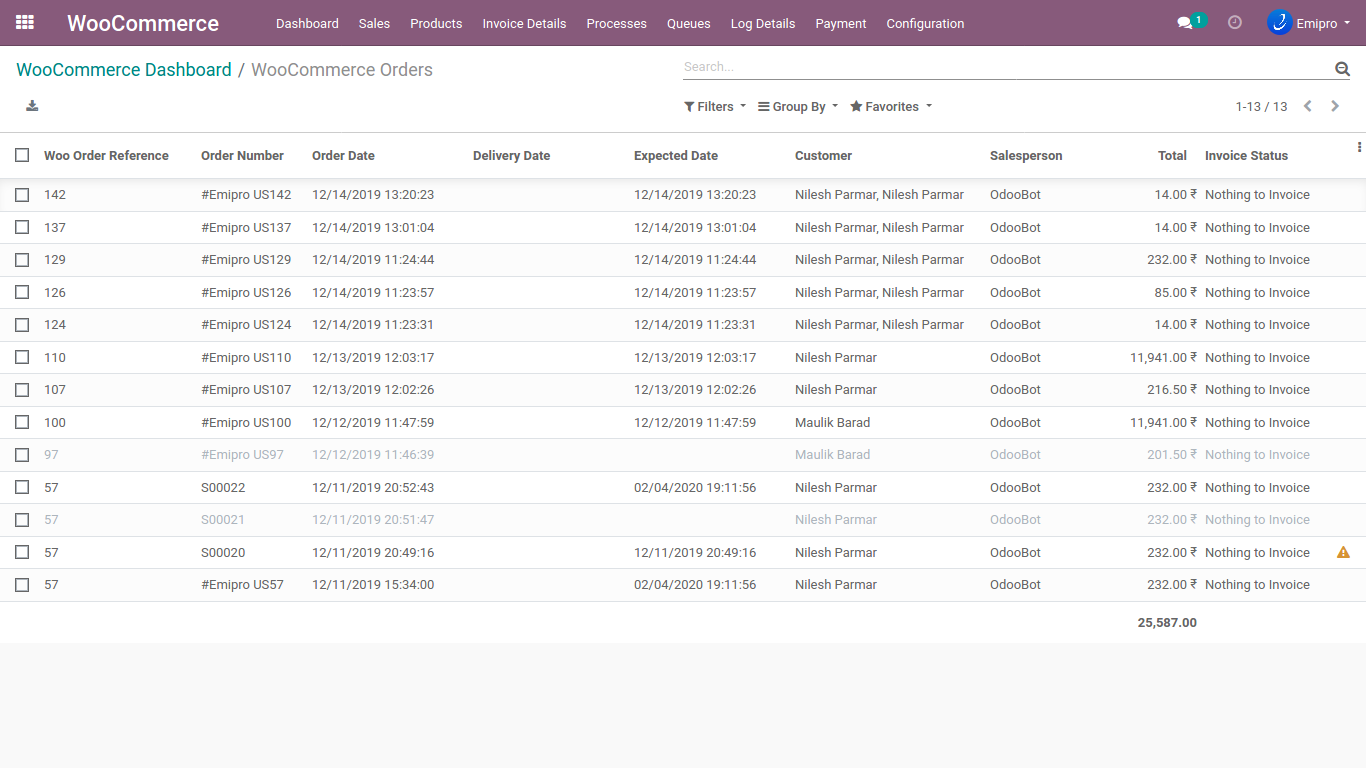1366x768 pixels.
Task: Open order #Emipro US137
Action: point(246,228)
